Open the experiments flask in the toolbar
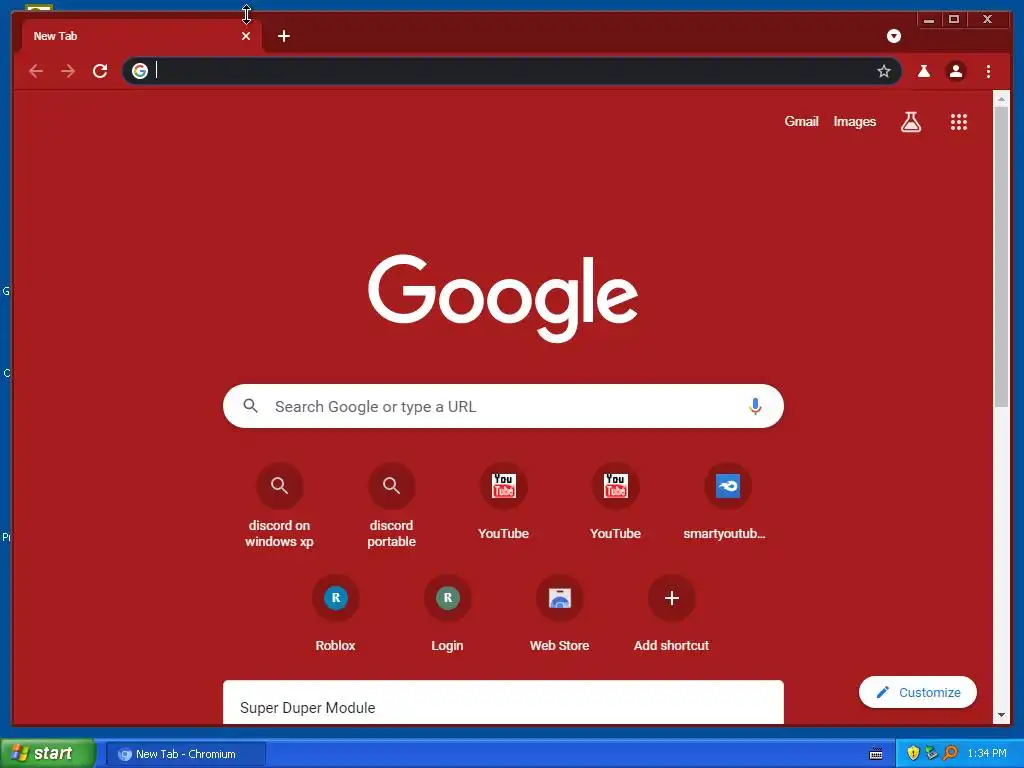The image size is (1024, 768). pyautogui.click(x=923, y=71)
